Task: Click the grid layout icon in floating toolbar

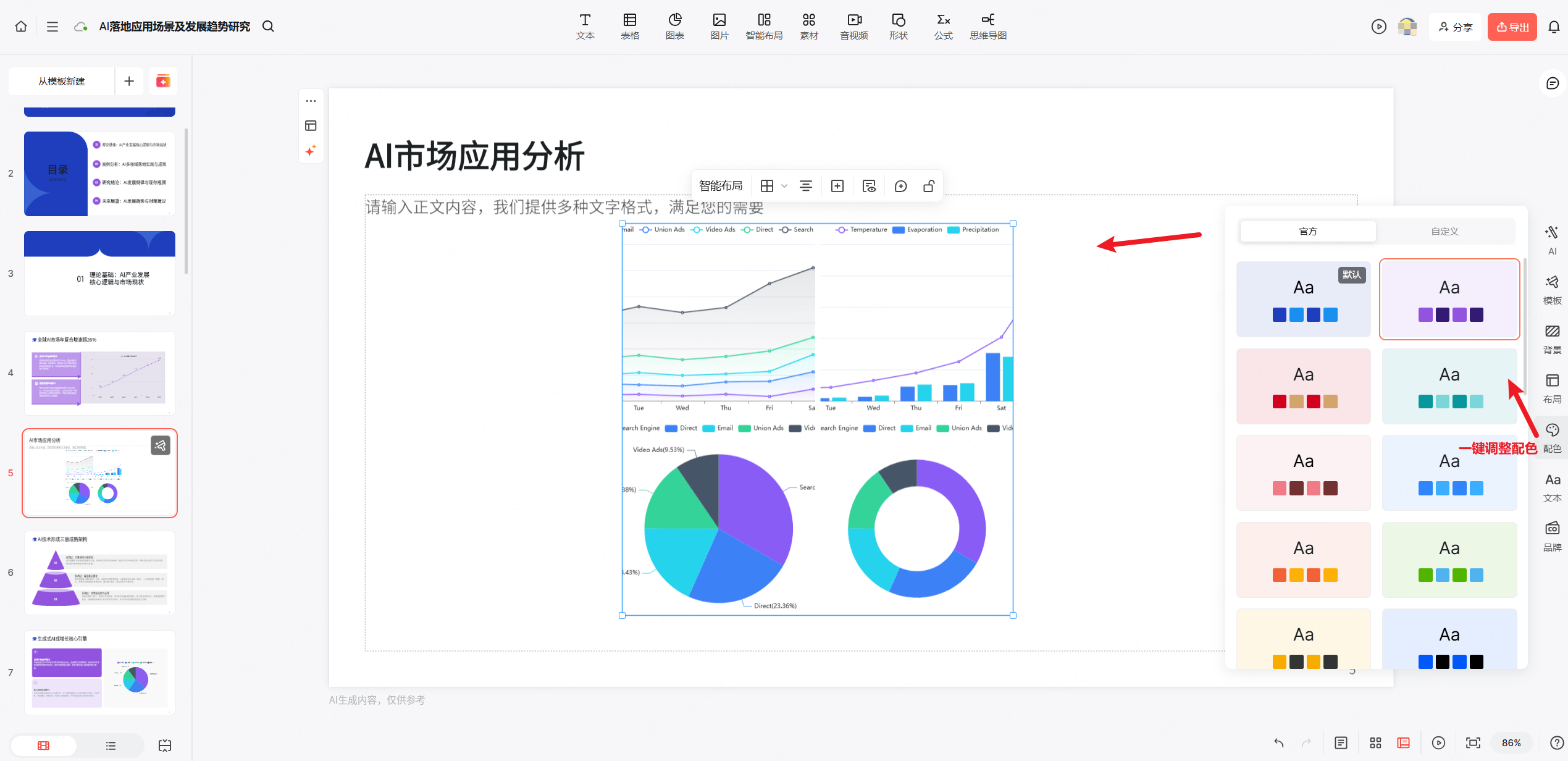Action: pos(767,186)
